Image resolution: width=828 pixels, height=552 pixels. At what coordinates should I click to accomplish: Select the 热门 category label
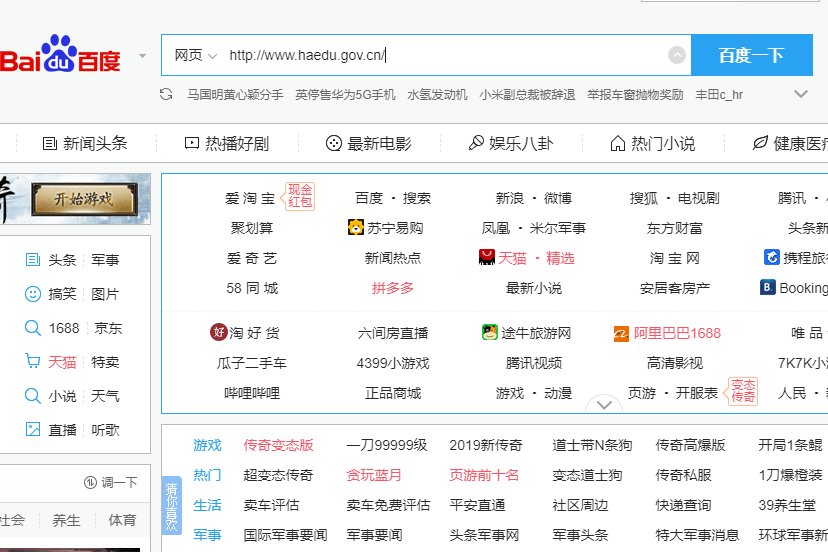click(208, 475)
